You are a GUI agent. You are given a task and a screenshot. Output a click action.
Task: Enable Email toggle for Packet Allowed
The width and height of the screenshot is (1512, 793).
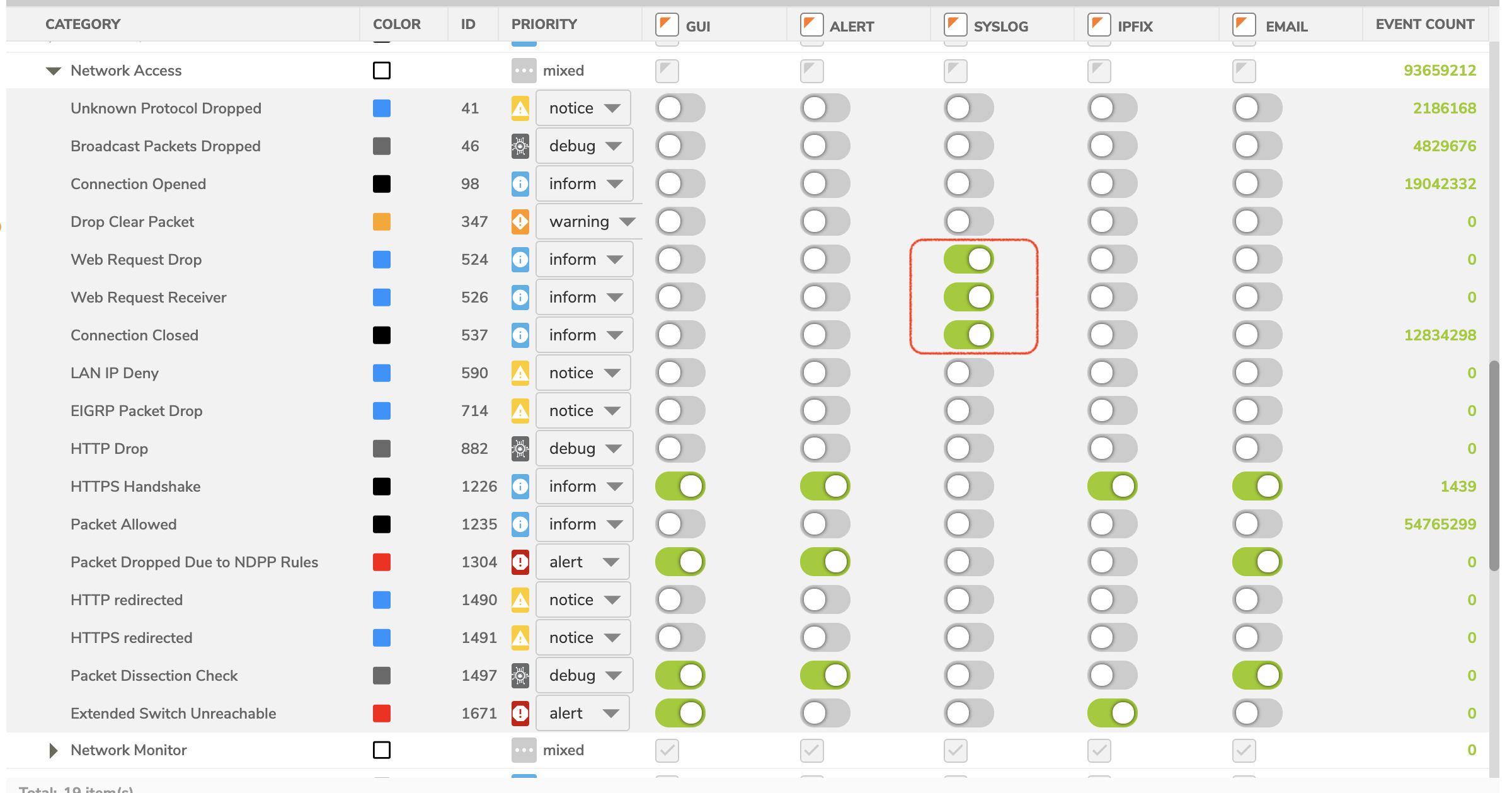1257,524
